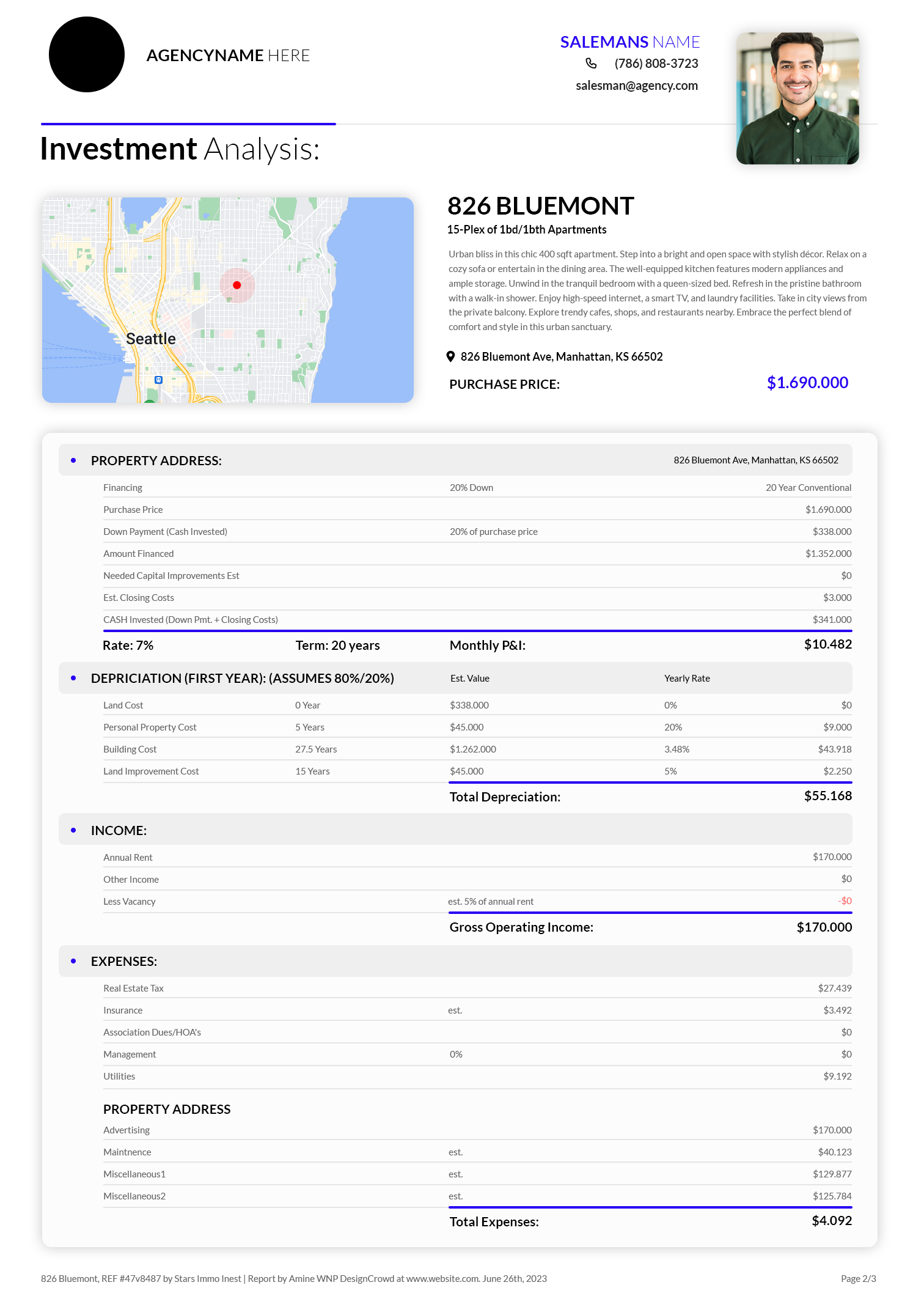The height and width of the screenshot is (1307, 924).
Task: Click the blue $1.690.000 purchase price
Action: [807, 383]
